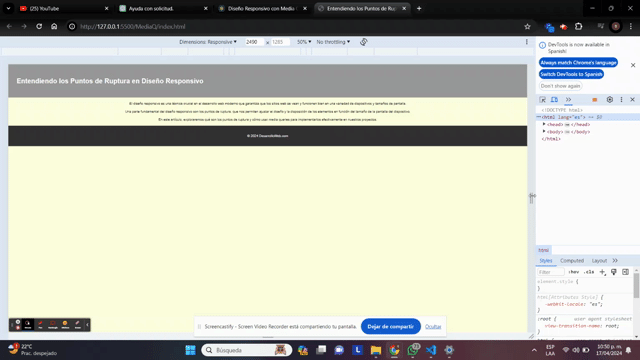Click Dejar de compartir button
640x360 pixels.
(391, 327)
